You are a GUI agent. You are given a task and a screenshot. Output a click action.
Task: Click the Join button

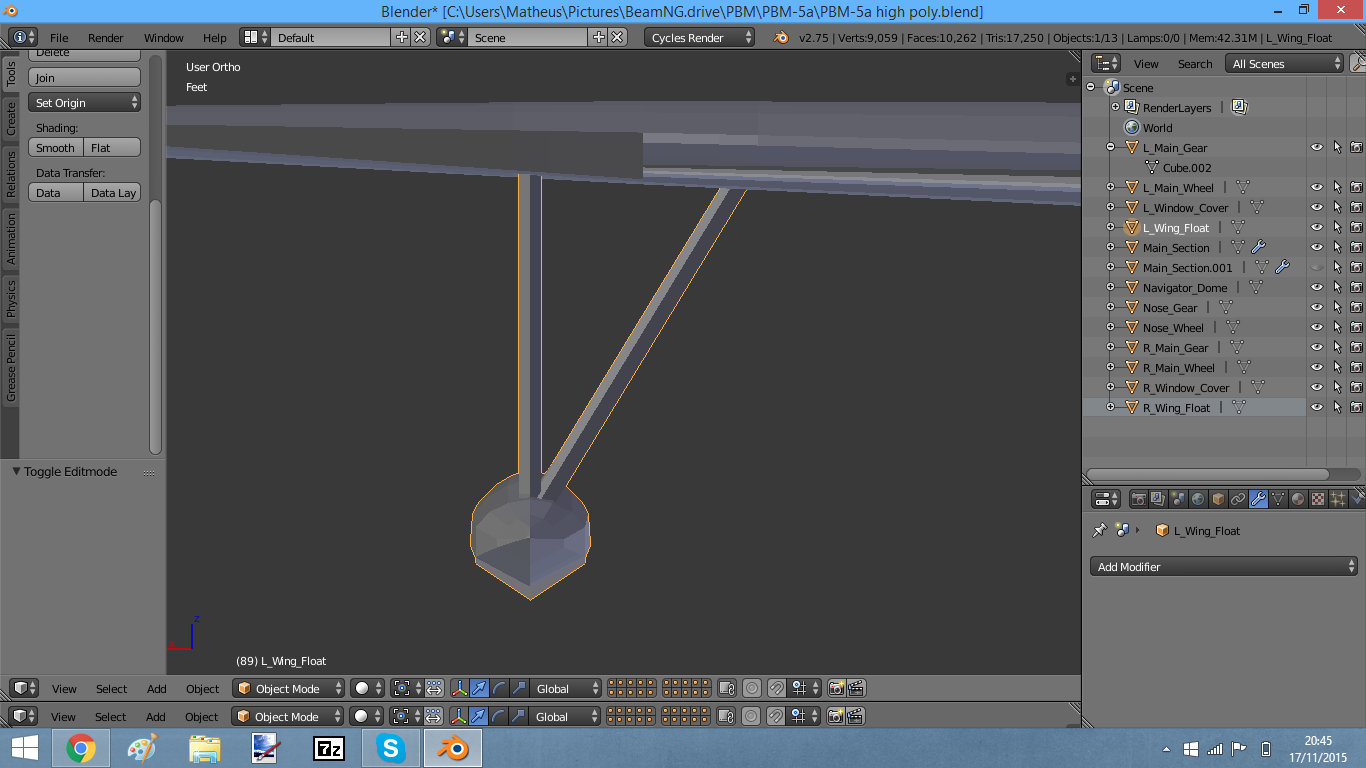tap(84, 77)
